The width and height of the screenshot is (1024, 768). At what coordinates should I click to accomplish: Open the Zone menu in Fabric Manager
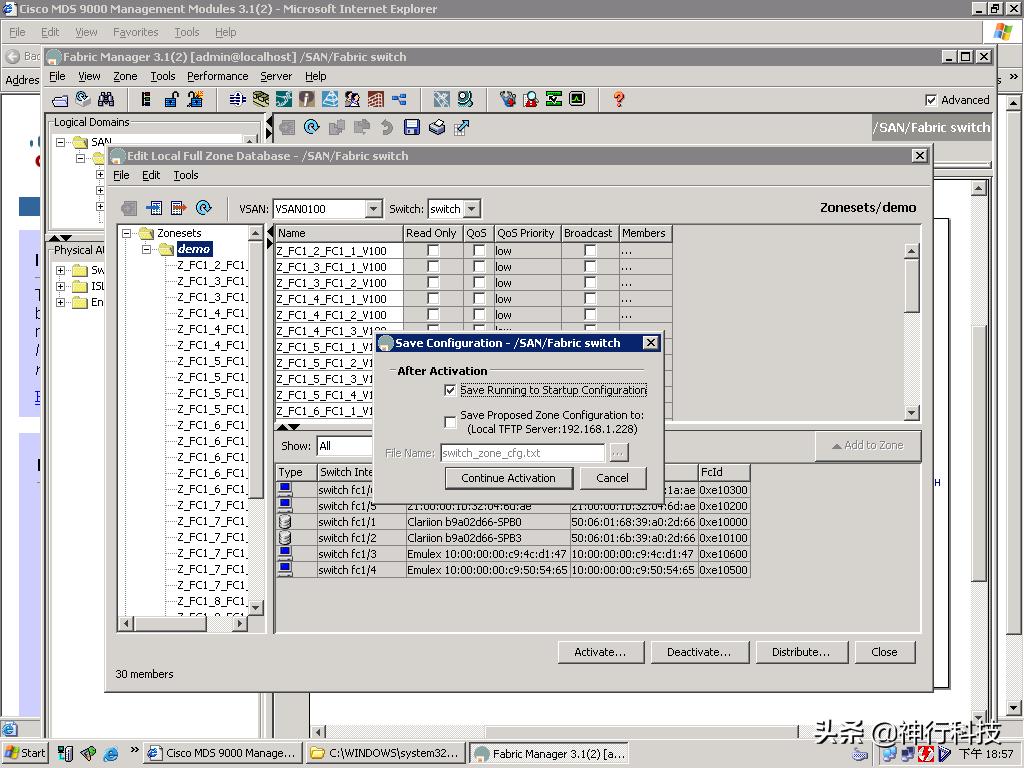click(x=125, y=76)
